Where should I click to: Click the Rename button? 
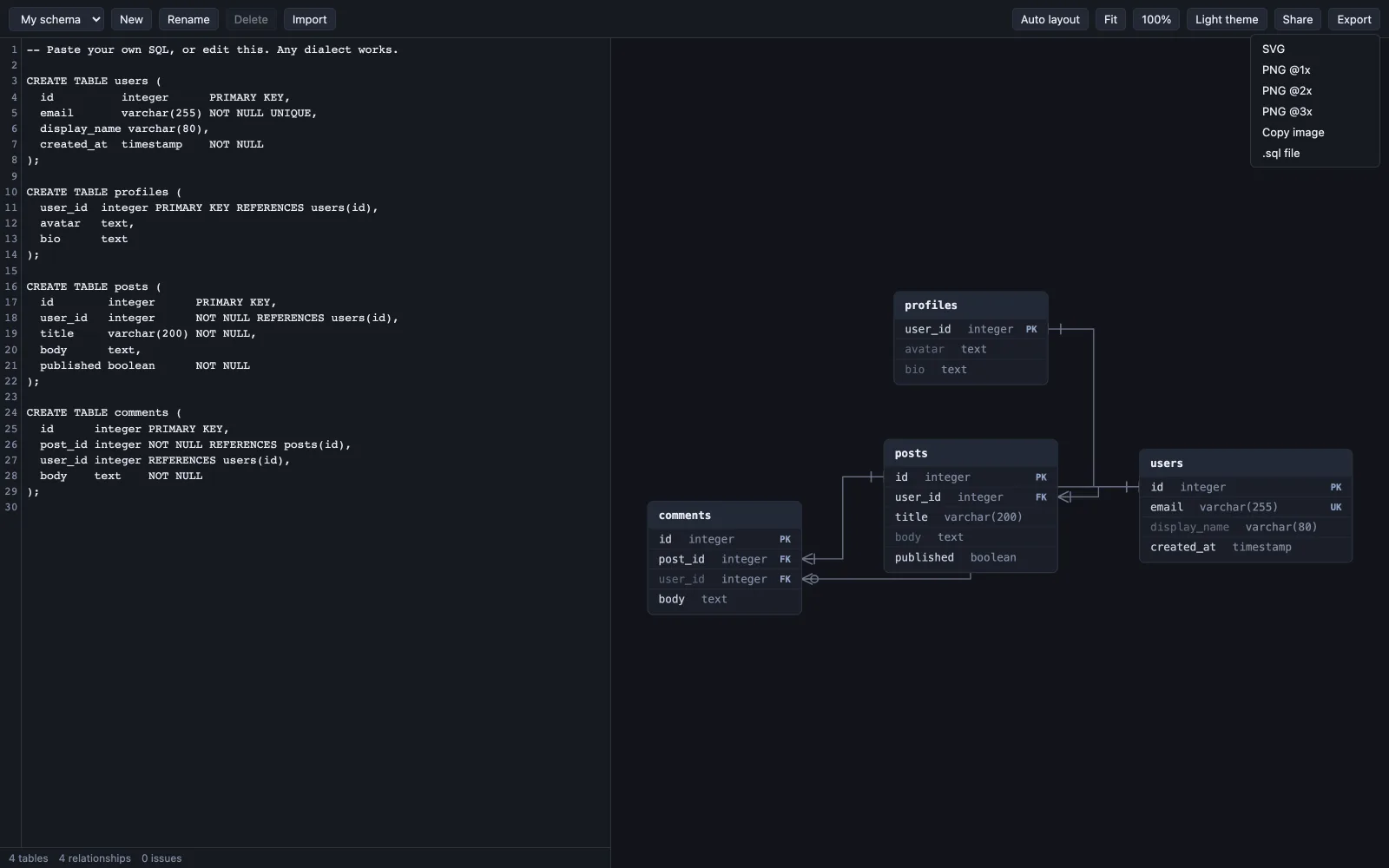tap(188, 19)
